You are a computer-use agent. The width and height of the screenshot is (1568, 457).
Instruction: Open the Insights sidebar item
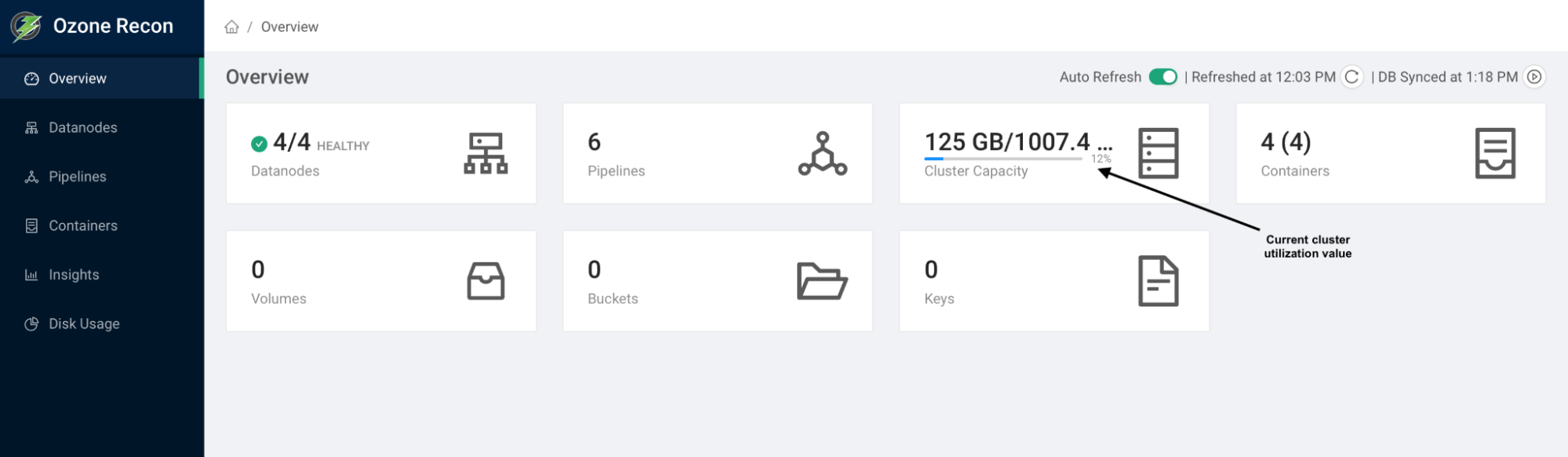point(74,275)
